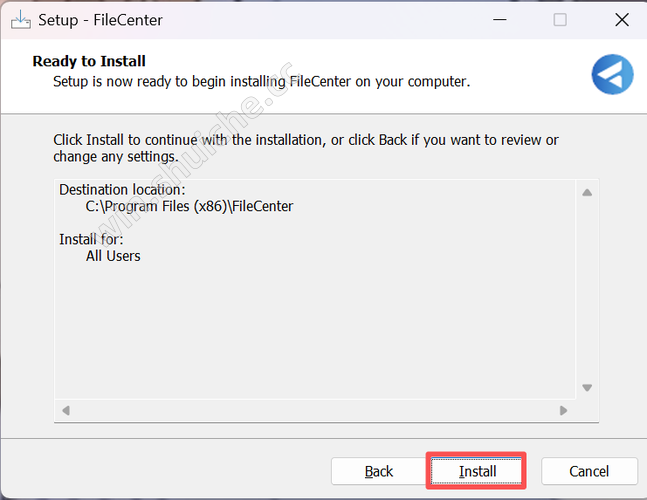Click the "Ready to Install" heading

89,62
